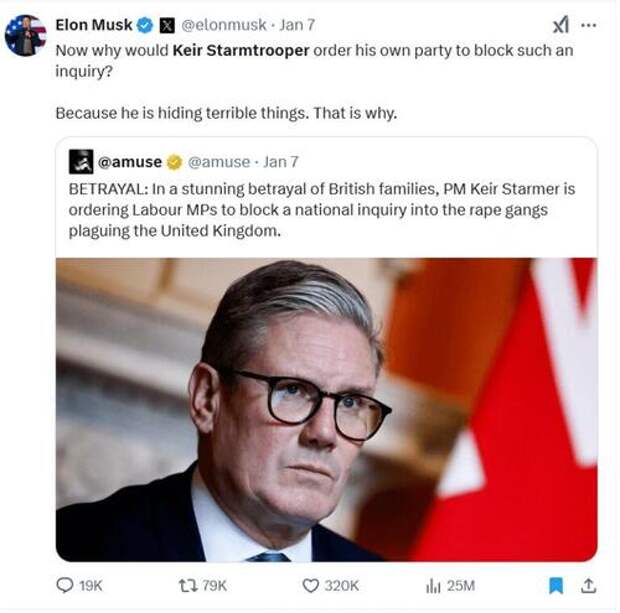This screenshot has height=613, width=620.
Task: Open the Grok xAI icon
Action: click(561, 25)
